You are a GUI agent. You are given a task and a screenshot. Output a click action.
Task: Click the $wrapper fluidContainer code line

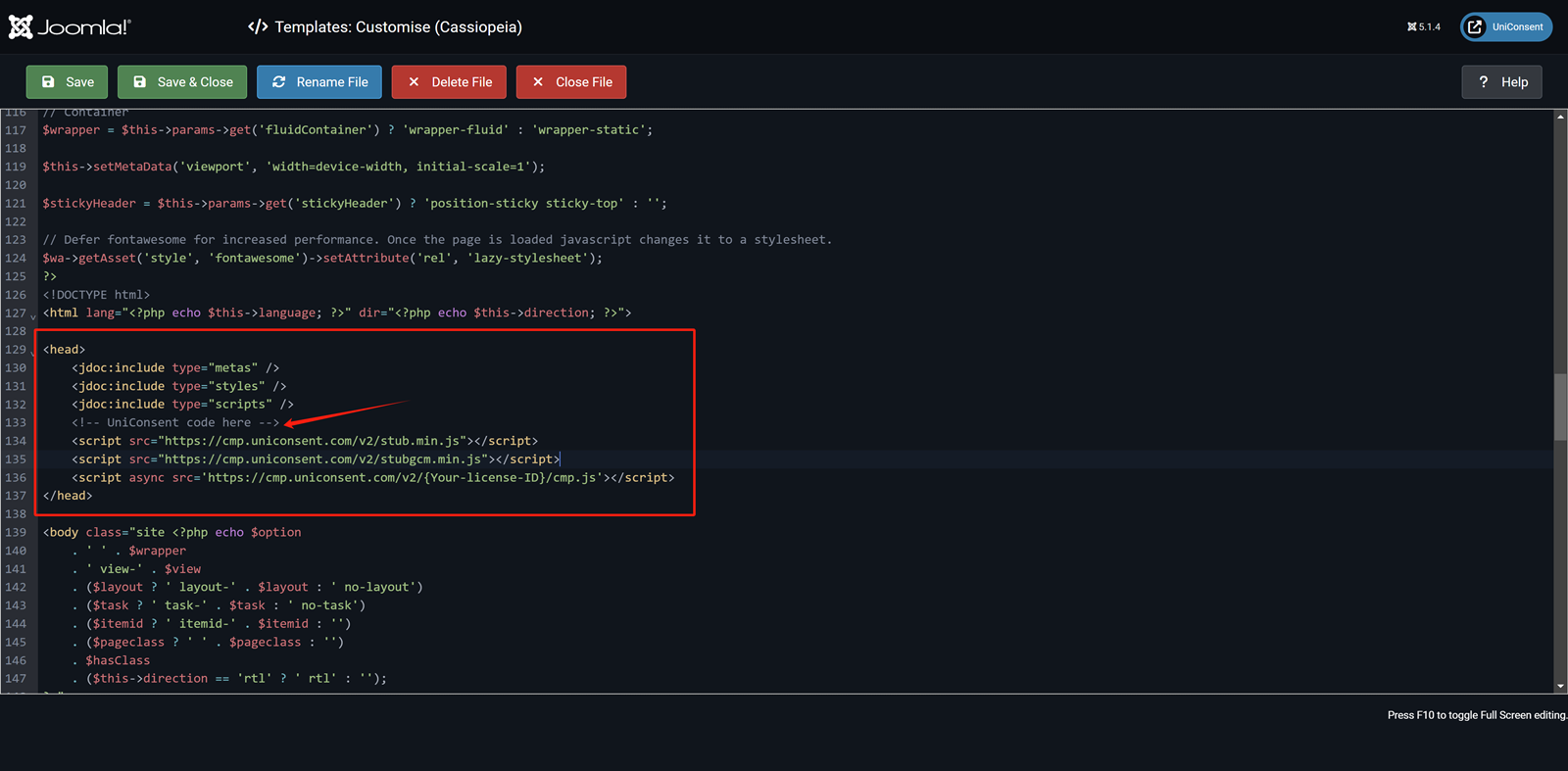coord(348,130)
